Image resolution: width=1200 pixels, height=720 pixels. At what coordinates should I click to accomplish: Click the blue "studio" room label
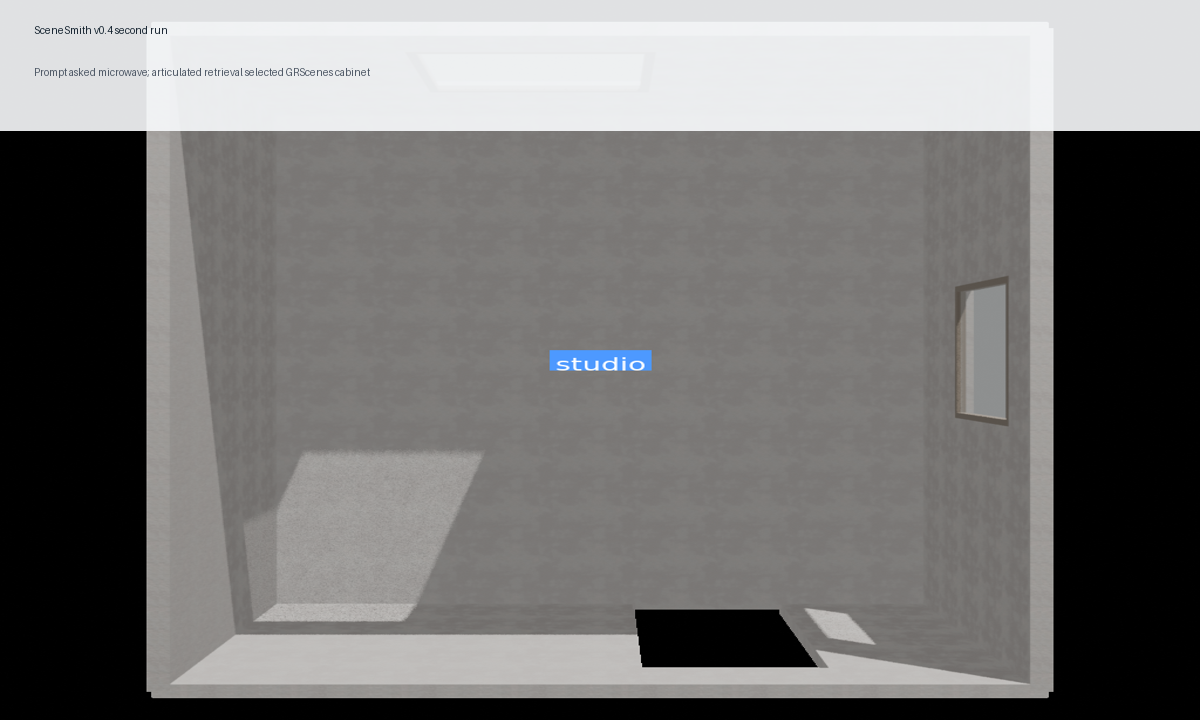(600, 361)
